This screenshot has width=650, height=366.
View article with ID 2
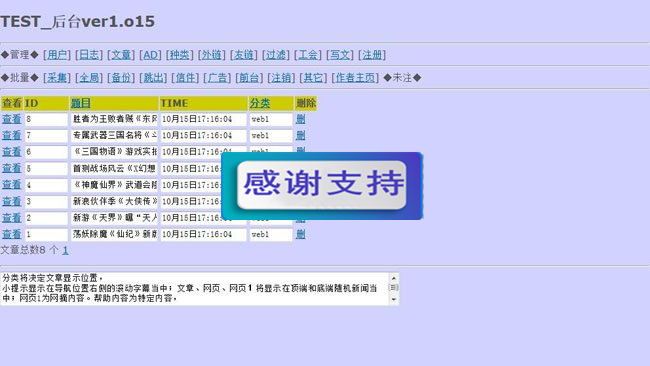12,218
